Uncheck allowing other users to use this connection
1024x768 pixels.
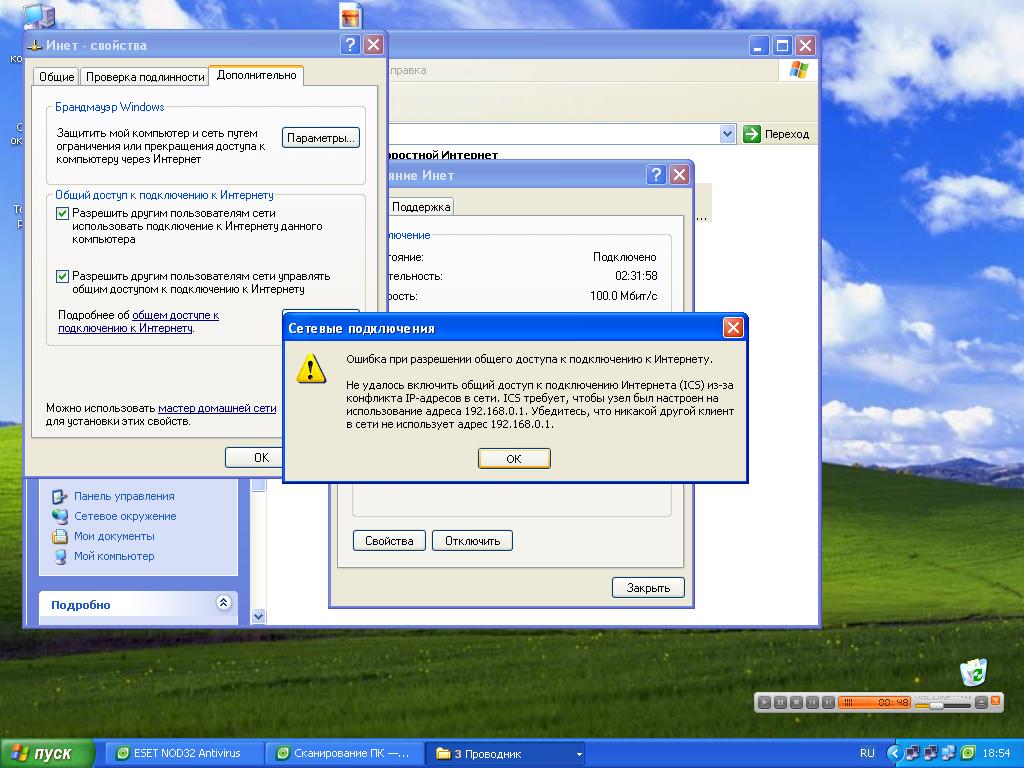(63, 214)
